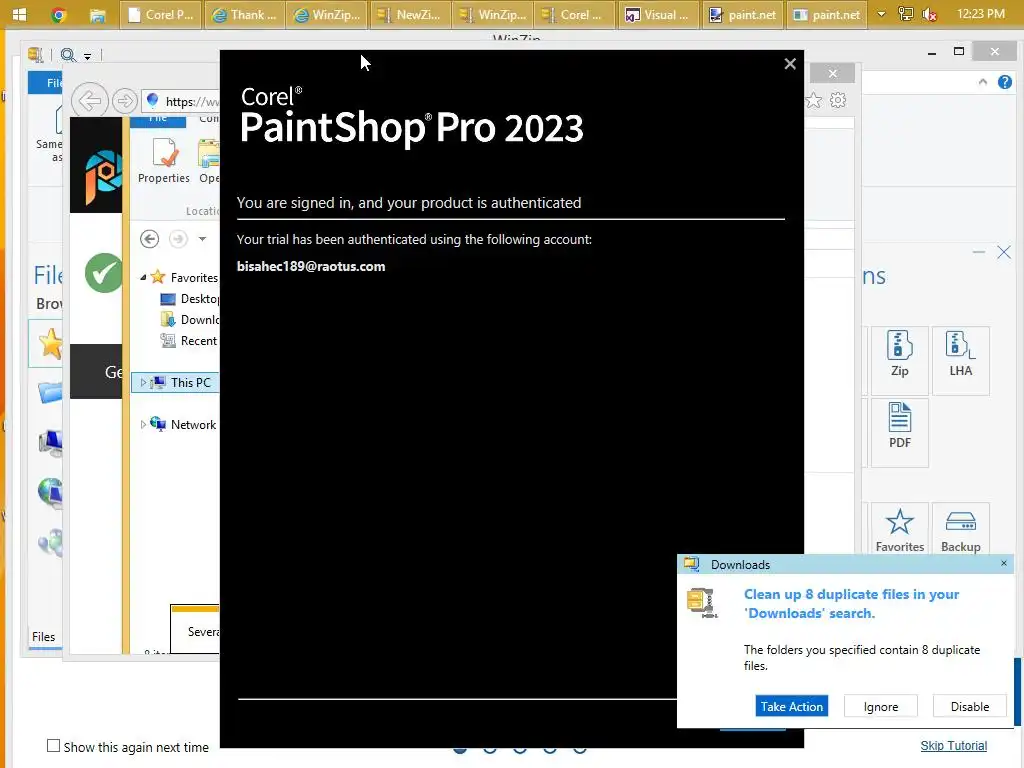Click Ignore in Downloads popup
Screen dimensions: 1024x768
point(880,706)
